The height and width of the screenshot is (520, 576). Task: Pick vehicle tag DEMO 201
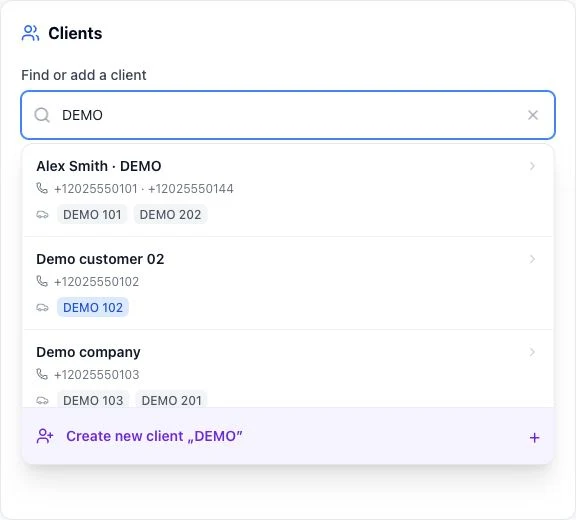[x=172, y=400]
